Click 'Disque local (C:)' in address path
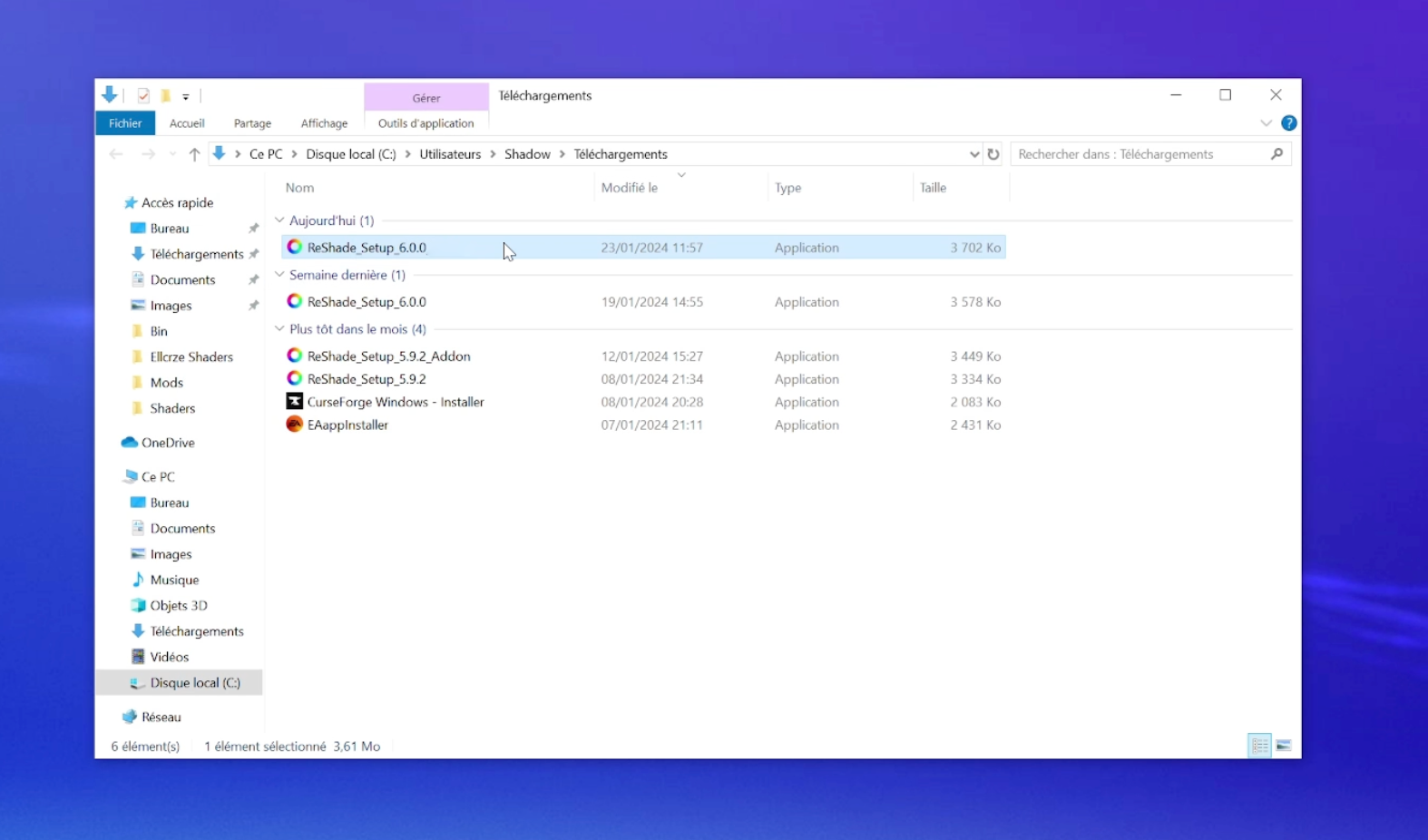This screenshot has height=840, width=1428. tap(351, 154)
